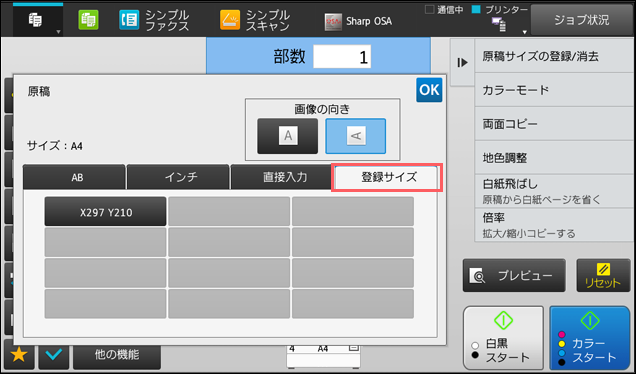Click the 部数 copies input field

coord(342,56)
